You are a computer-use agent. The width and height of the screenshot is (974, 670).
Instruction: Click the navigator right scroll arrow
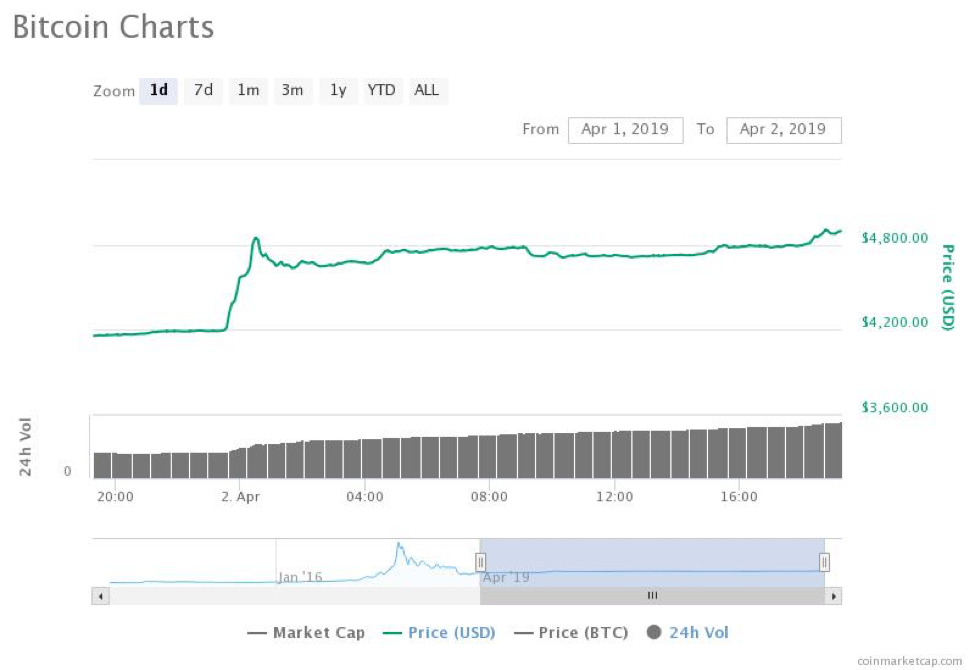[834, 596]
